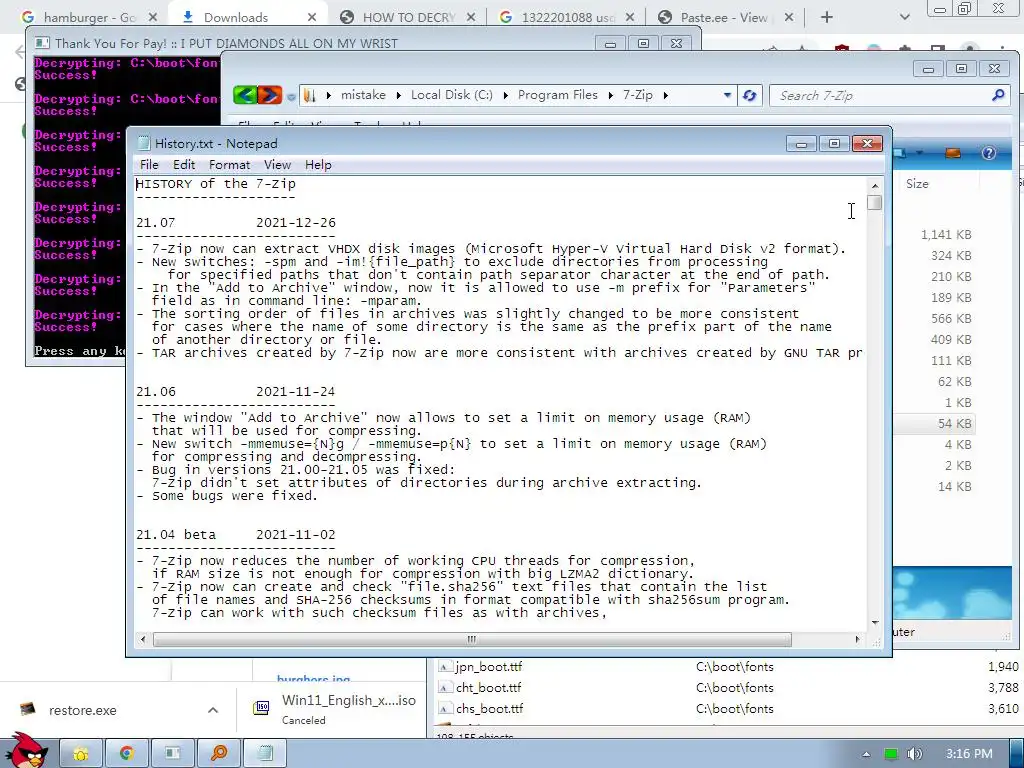The width and height of the screenshot is (1024, 768).
Task: Switch to Notepad via taskbar icon
Action: point(265,754)
